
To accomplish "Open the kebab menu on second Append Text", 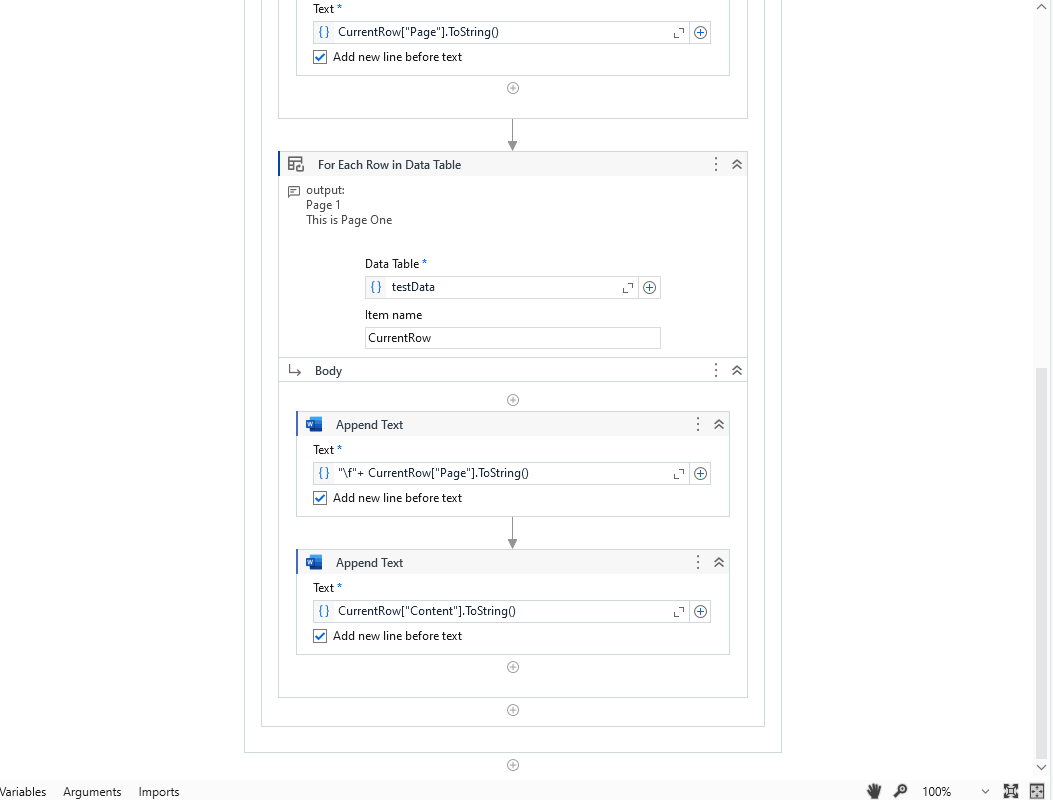I will [697, 562].
